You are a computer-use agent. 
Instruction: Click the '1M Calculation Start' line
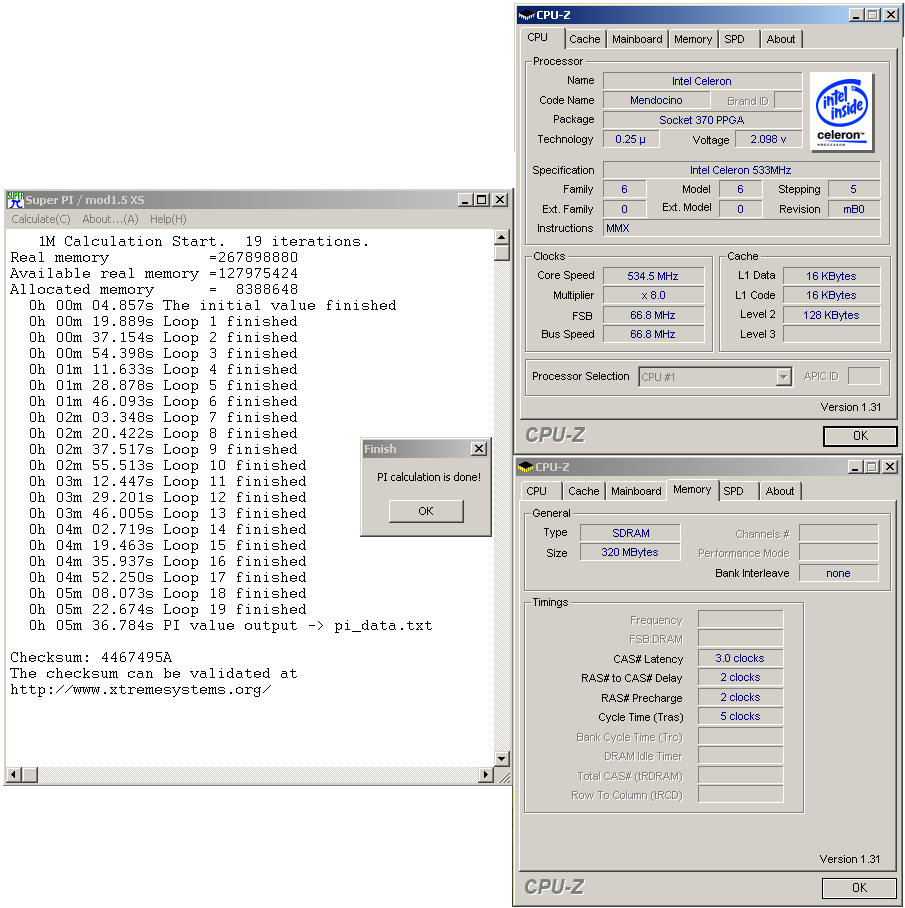[203, 241]
